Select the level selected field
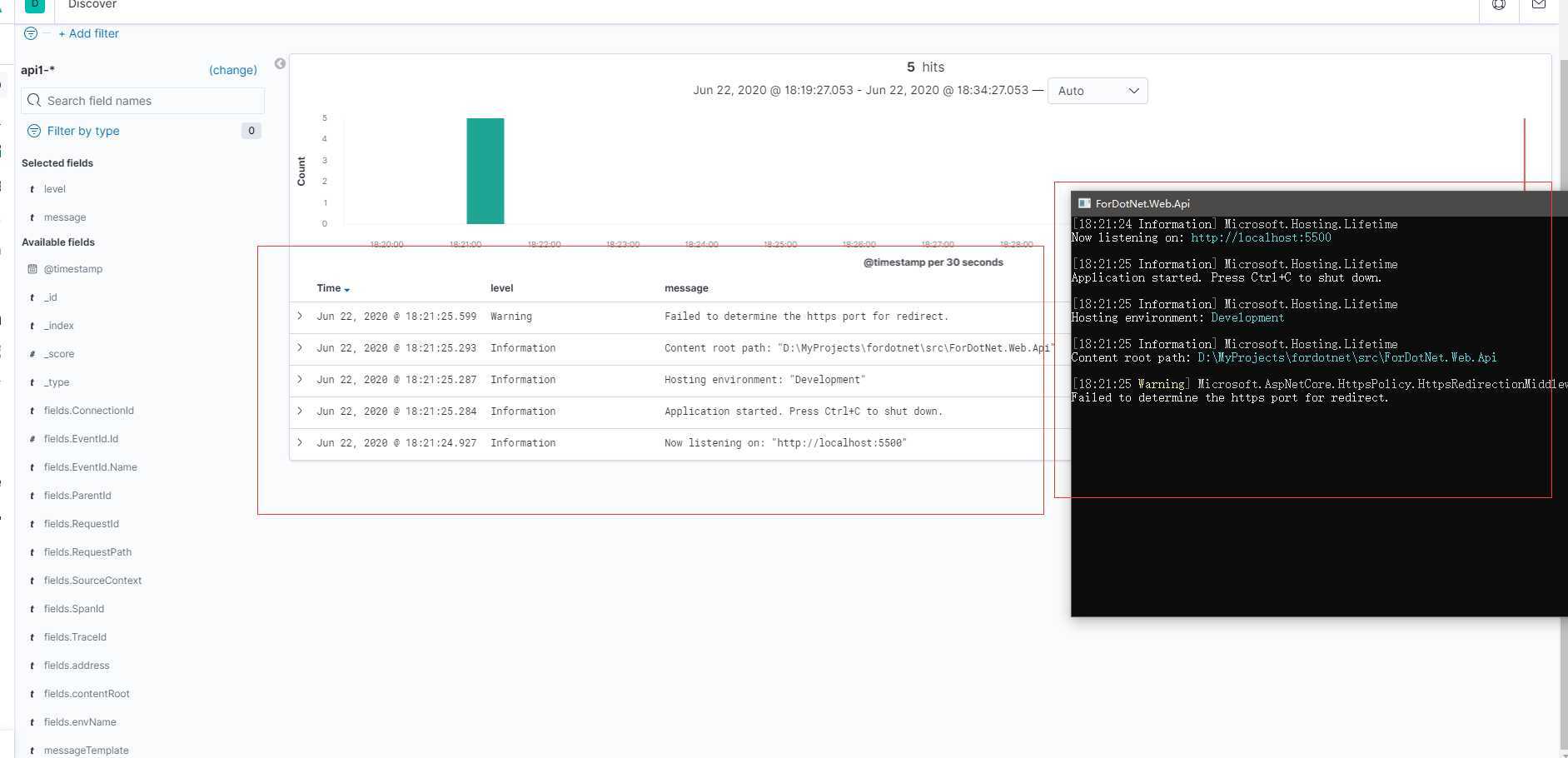 pos(55,189)
